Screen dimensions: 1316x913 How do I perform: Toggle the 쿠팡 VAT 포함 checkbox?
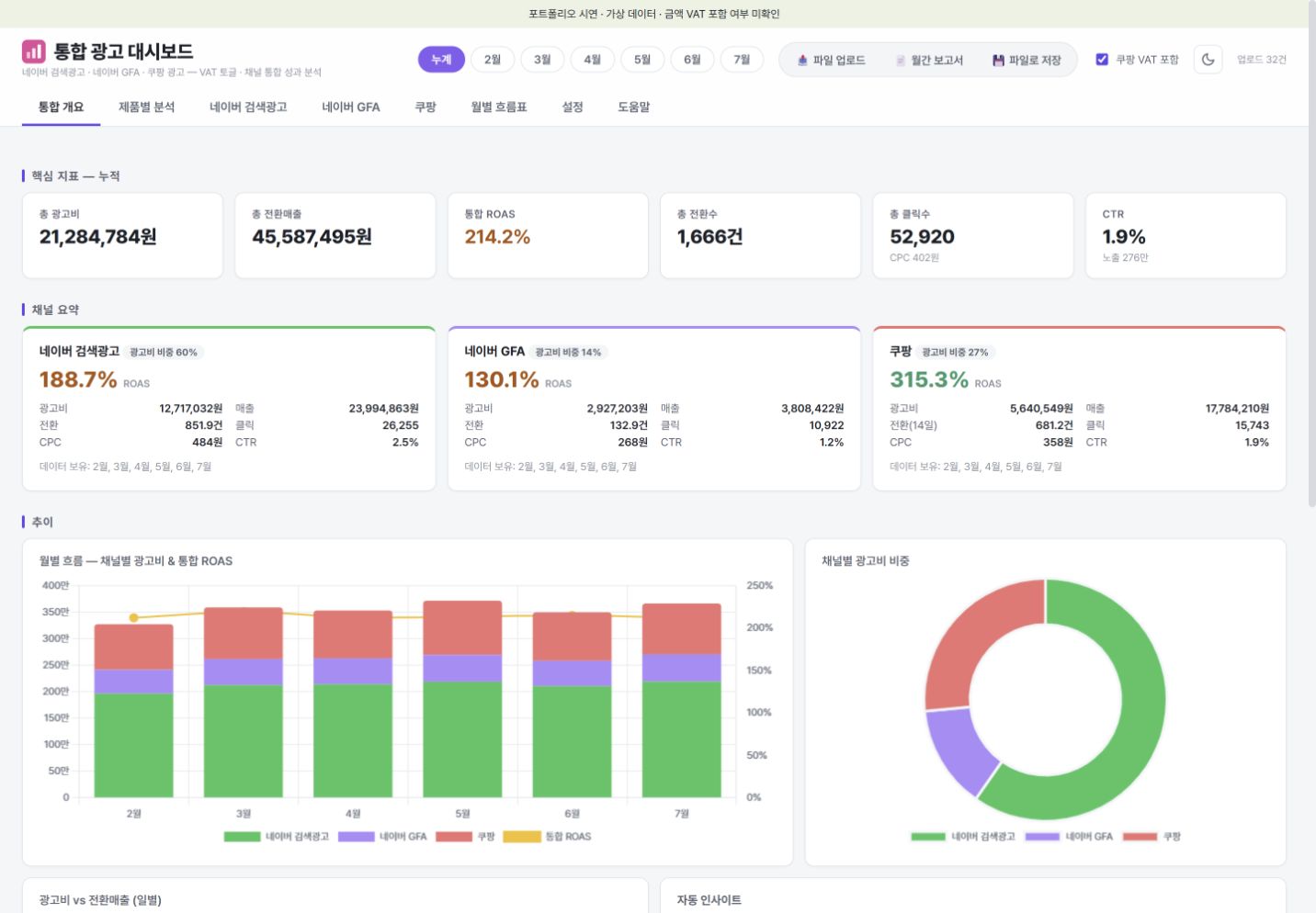[1102, 60]
